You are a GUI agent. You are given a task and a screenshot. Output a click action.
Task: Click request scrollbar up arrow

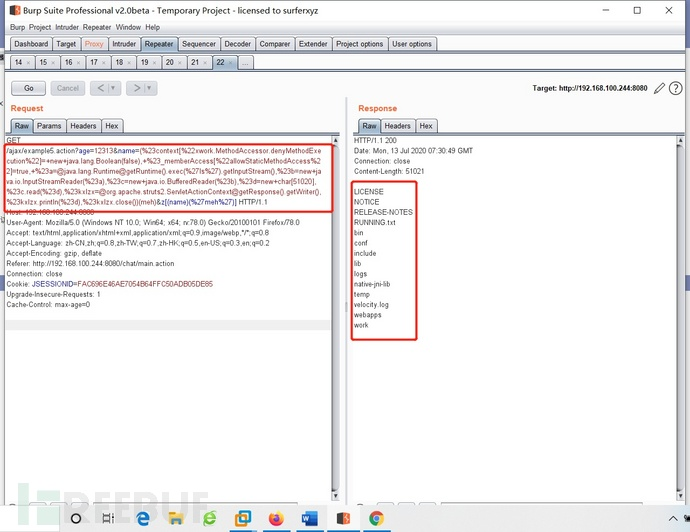[x=335, y=140]
